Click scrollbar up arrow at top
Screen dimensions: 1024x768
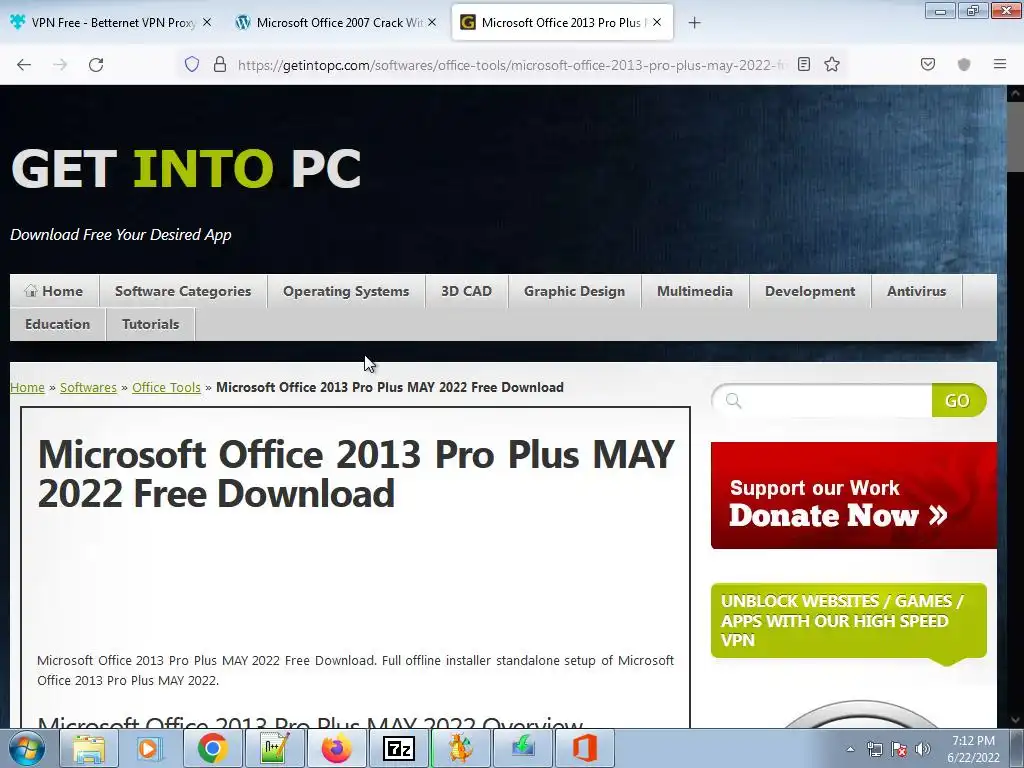(x=1015, y=94)
